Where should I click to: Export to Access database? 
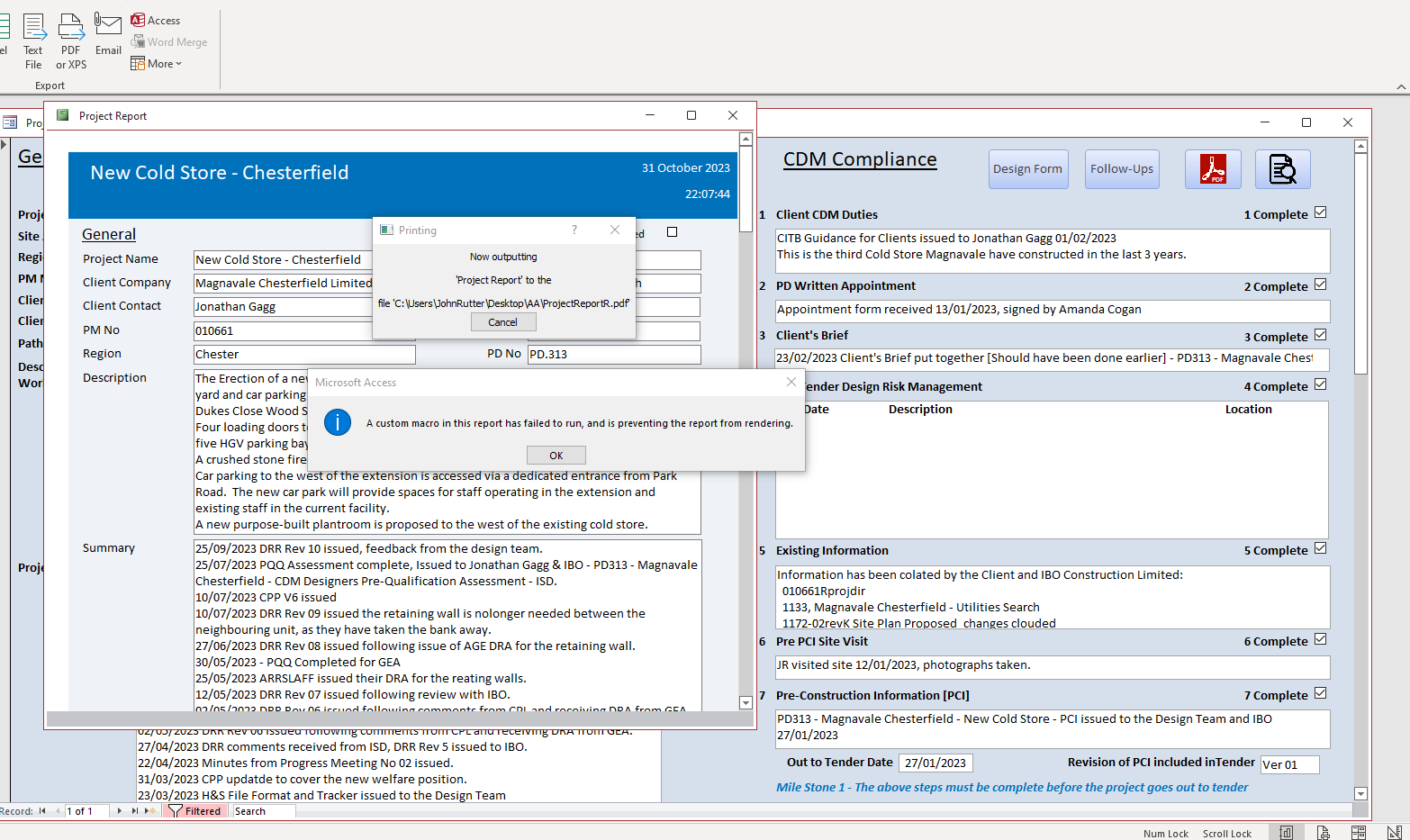pyautogui.click(x=156, y=20)
